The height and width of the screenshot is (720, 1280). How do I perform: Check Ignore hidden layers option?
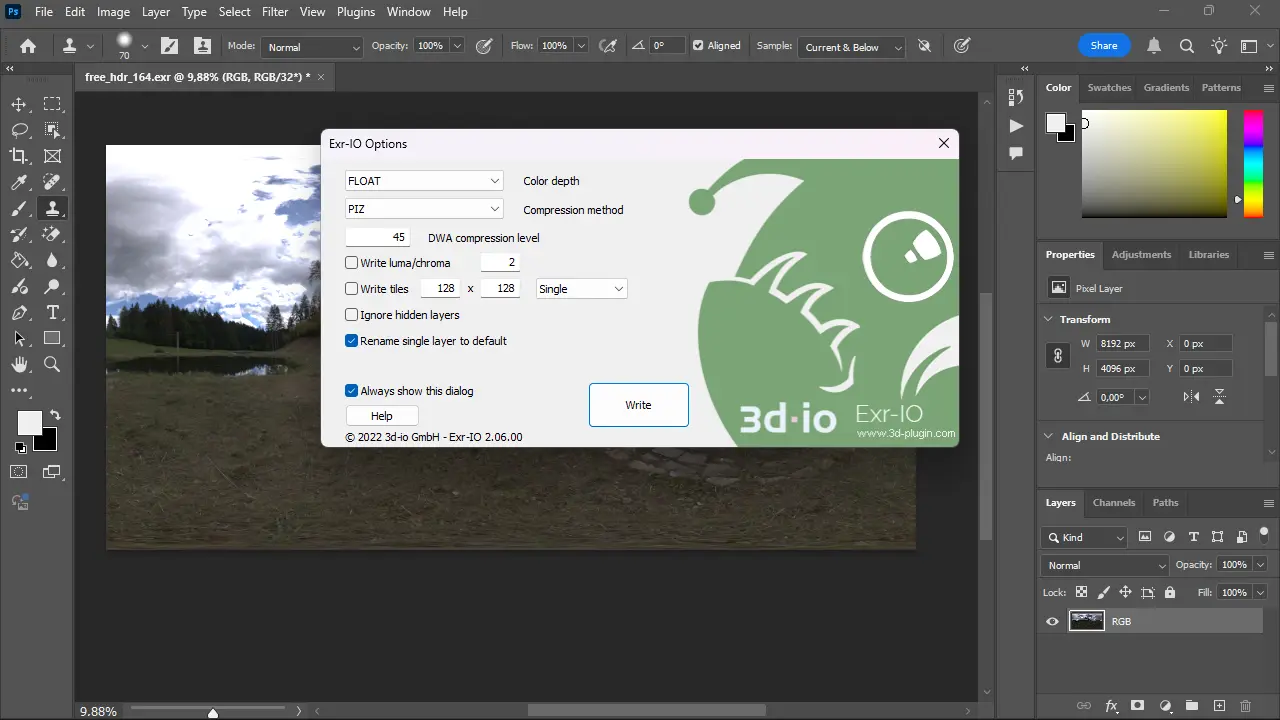tap(351, 315)
